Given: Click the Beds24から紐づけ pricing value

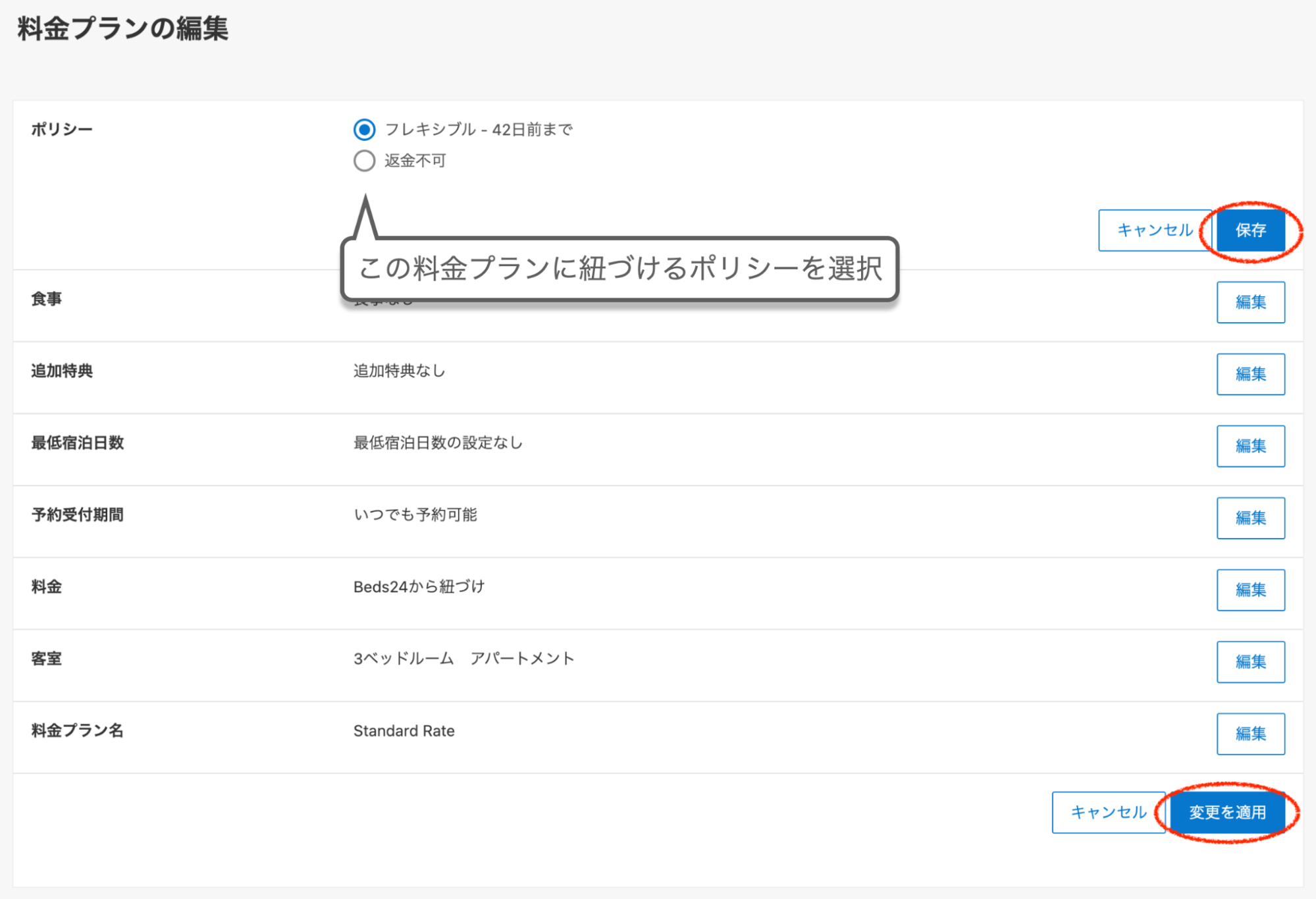Looking at the screenshot, I should (x=419, y=587).
